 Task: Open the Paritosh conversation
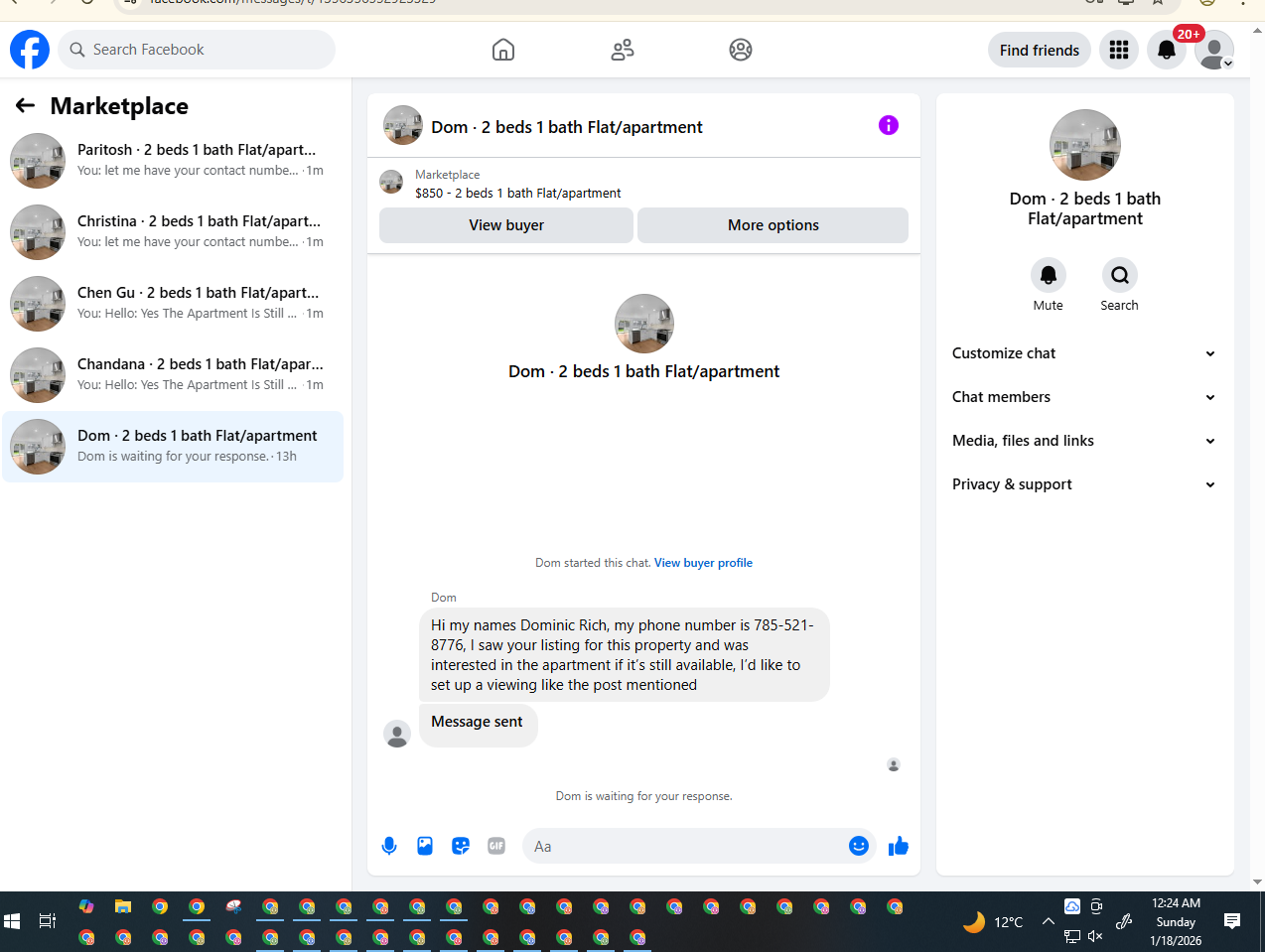click(x=173, y=160)
